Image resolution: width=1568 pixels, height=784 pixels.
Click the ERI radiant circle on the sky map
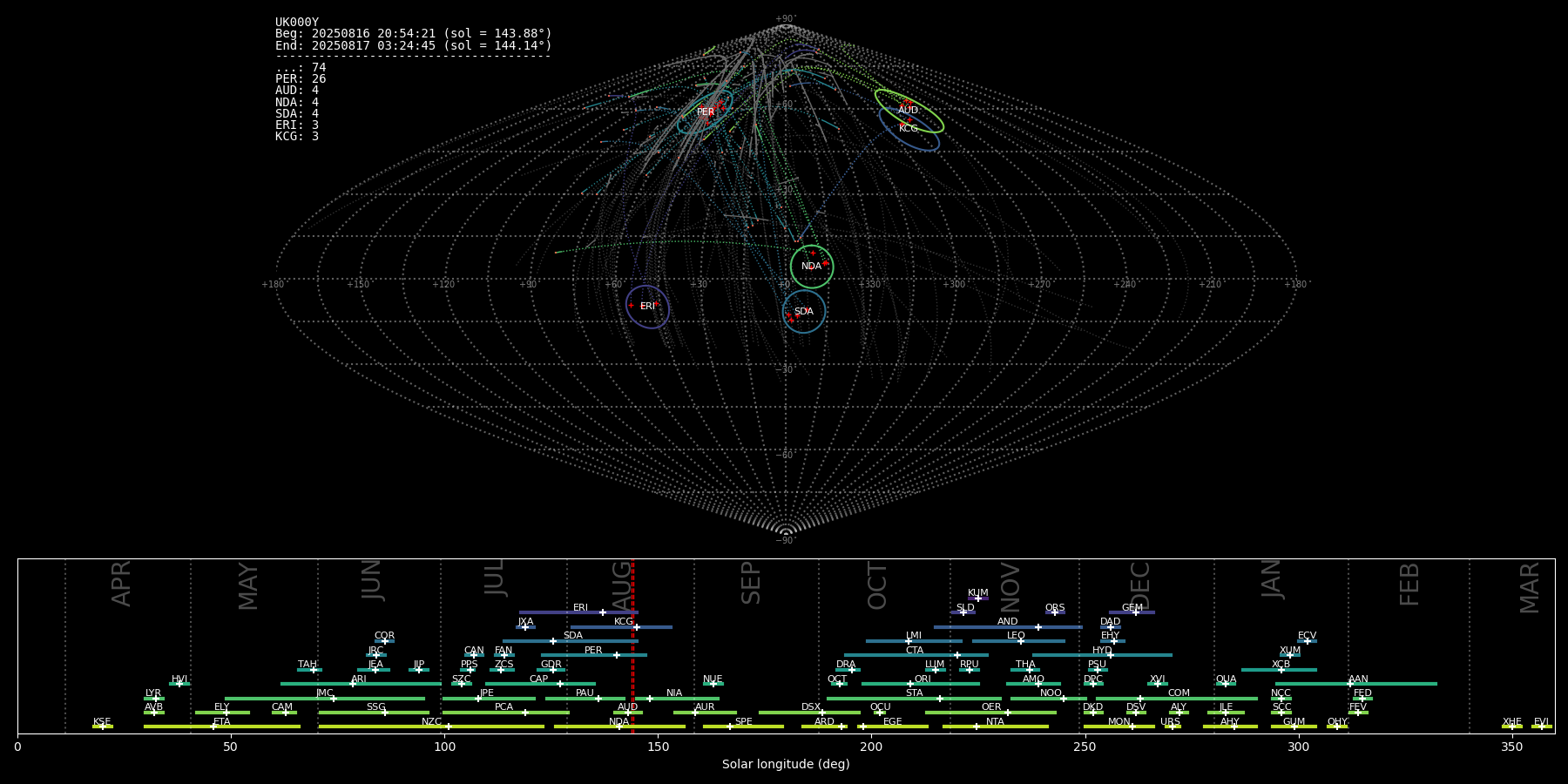point(647,307)
